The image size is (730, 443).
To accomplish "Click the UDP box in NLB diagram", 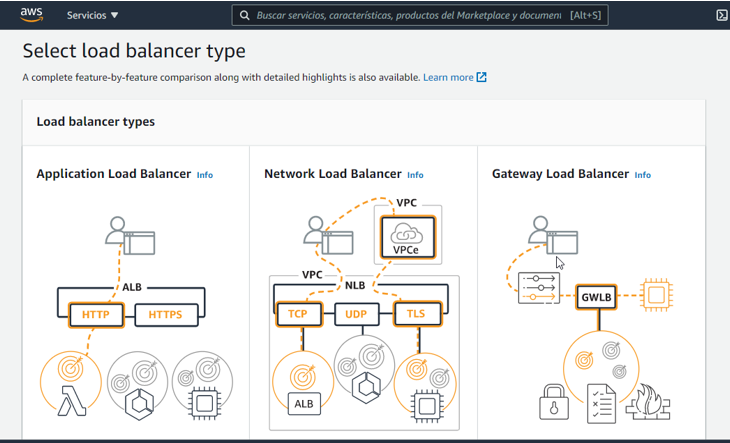I will click(x=356, y=314).
